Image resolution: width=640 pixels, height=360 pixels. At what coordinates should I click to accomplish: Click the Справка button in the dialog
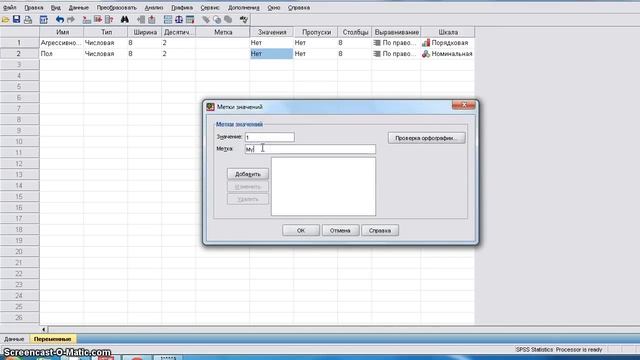click(x=380, y=230)
